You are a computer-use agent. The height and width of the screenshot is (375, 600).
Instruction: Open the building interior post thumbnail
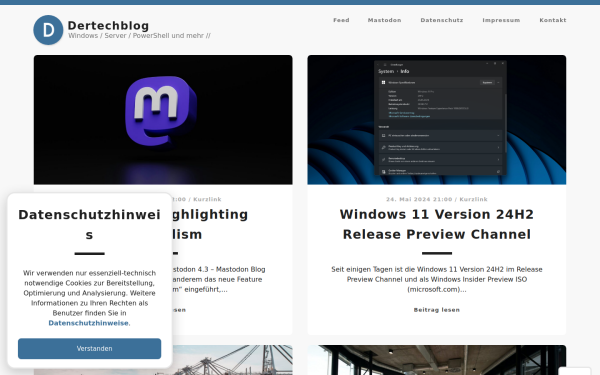point(437,360)
